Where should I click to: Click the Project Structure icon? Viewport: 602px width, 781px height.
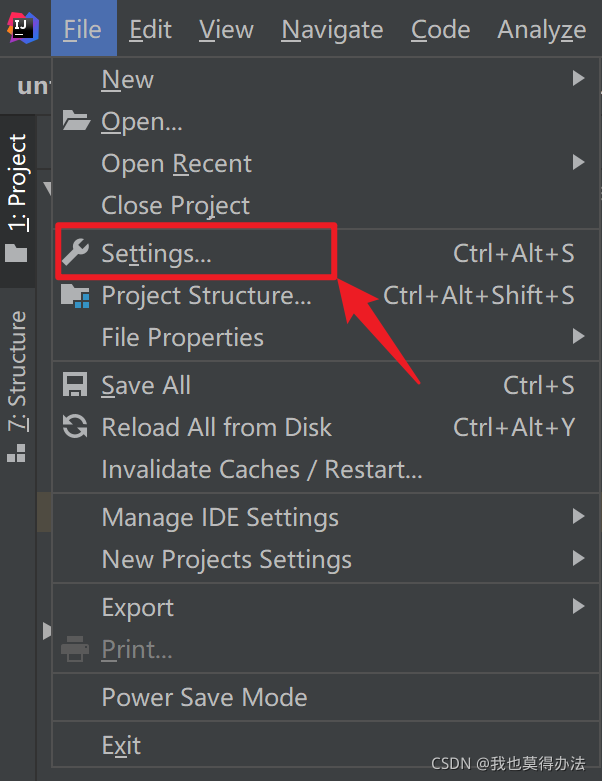tap(76, 295)
